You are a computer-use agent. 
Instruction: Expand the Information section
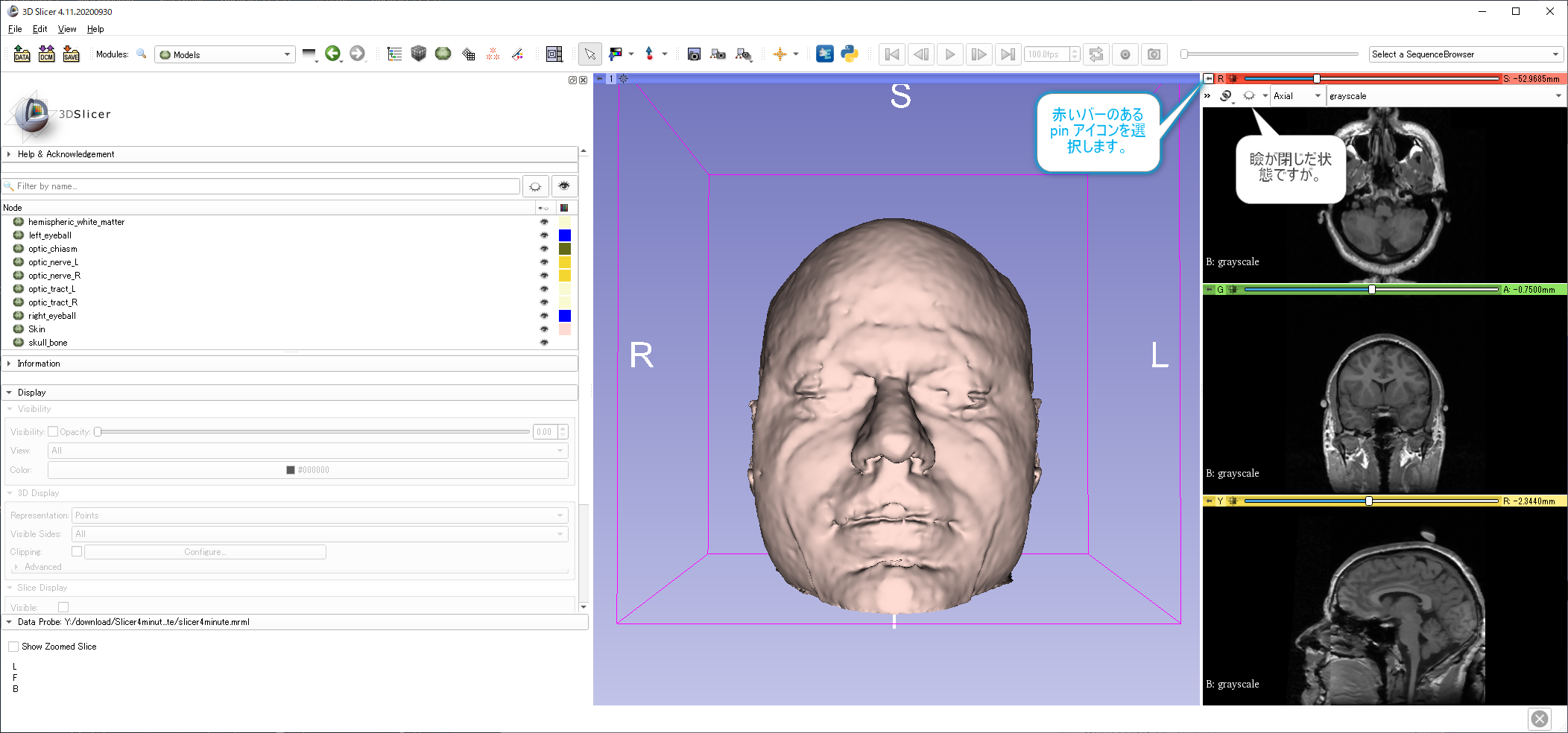[39, 364]
